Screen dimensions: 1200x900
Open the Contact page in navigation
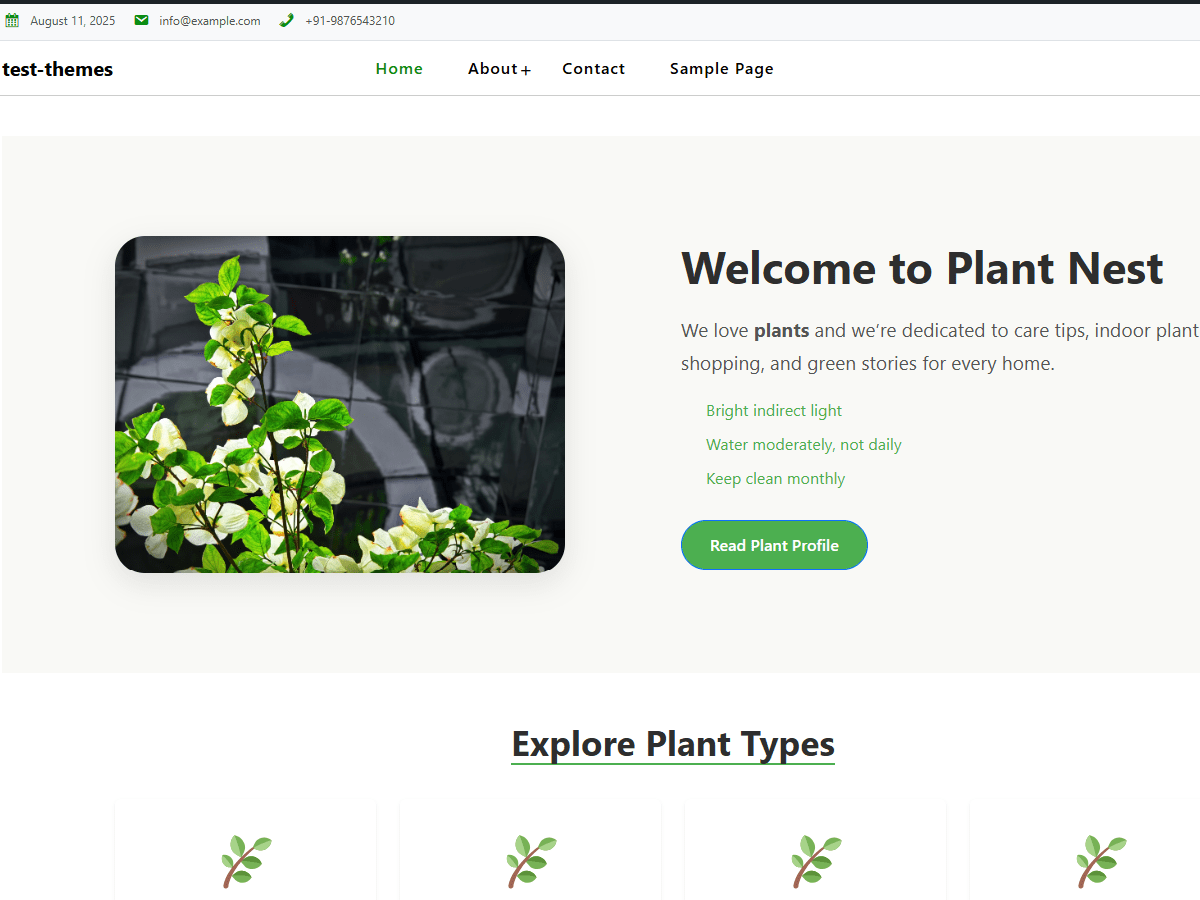click(593, 69)
